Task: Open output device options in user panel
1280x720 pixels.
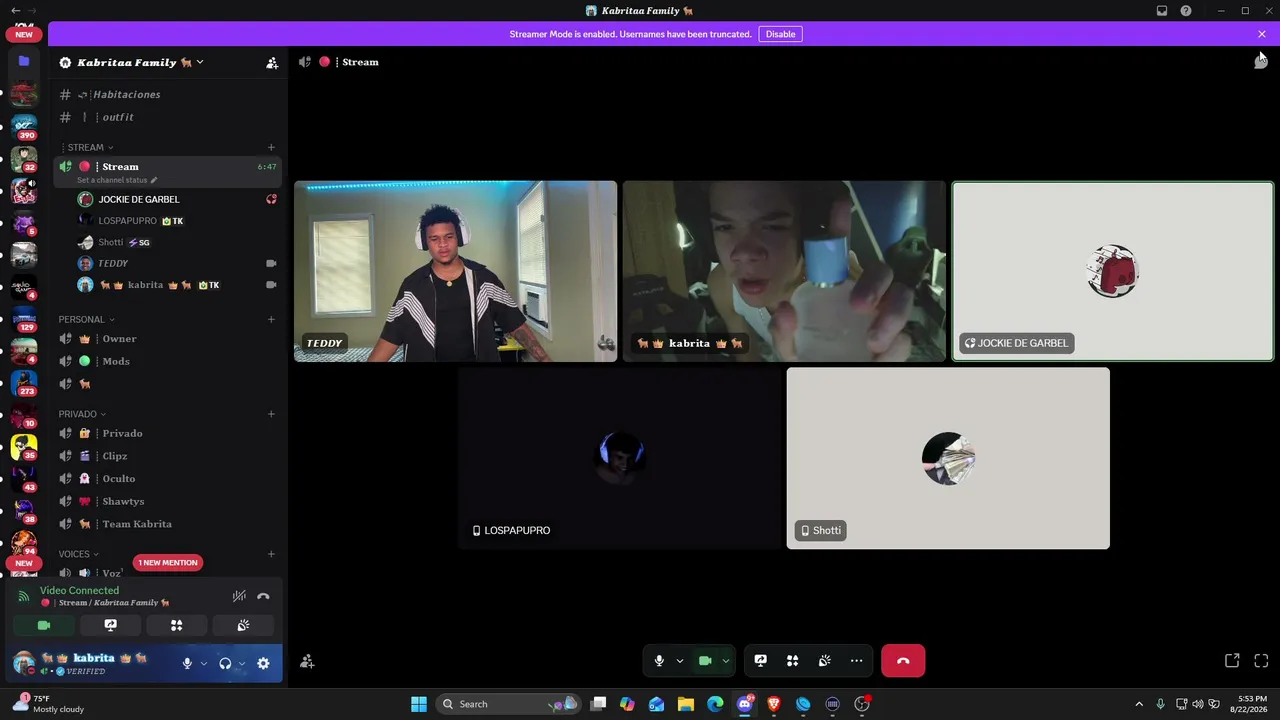Action: click(241, 663)
